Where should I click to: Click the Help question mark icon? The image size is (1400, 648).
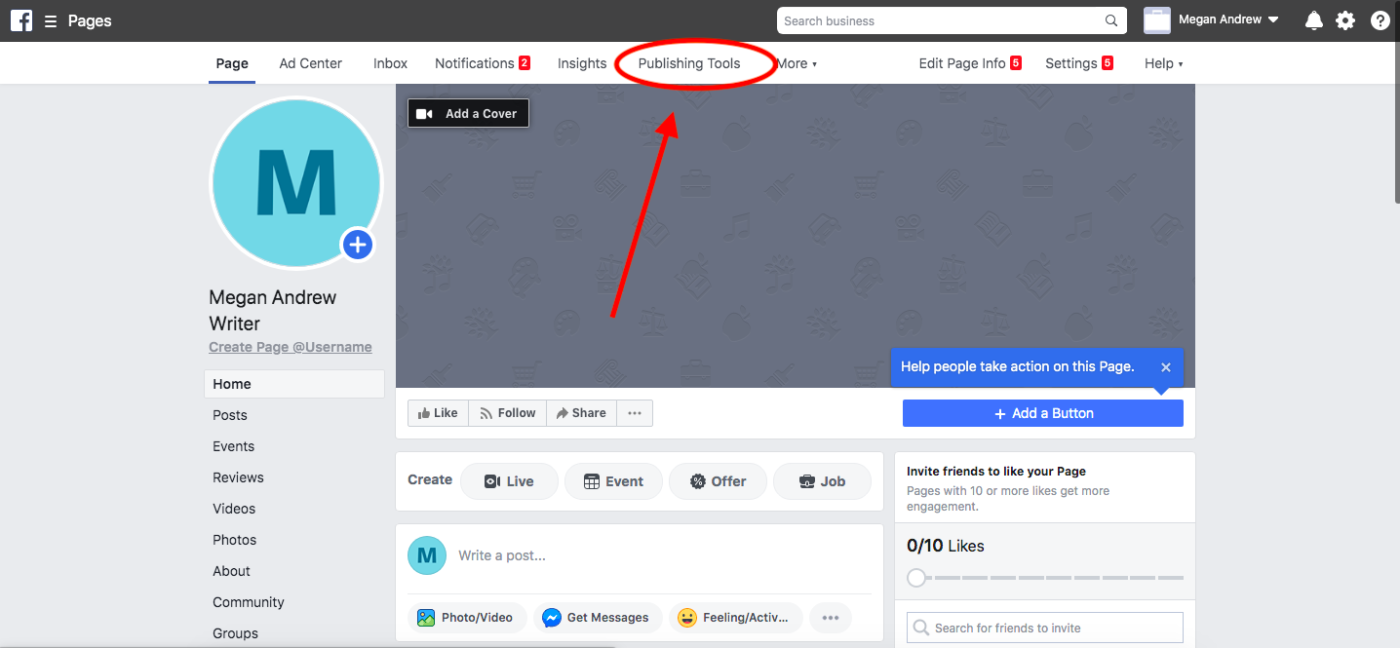tap(1381, 20)
